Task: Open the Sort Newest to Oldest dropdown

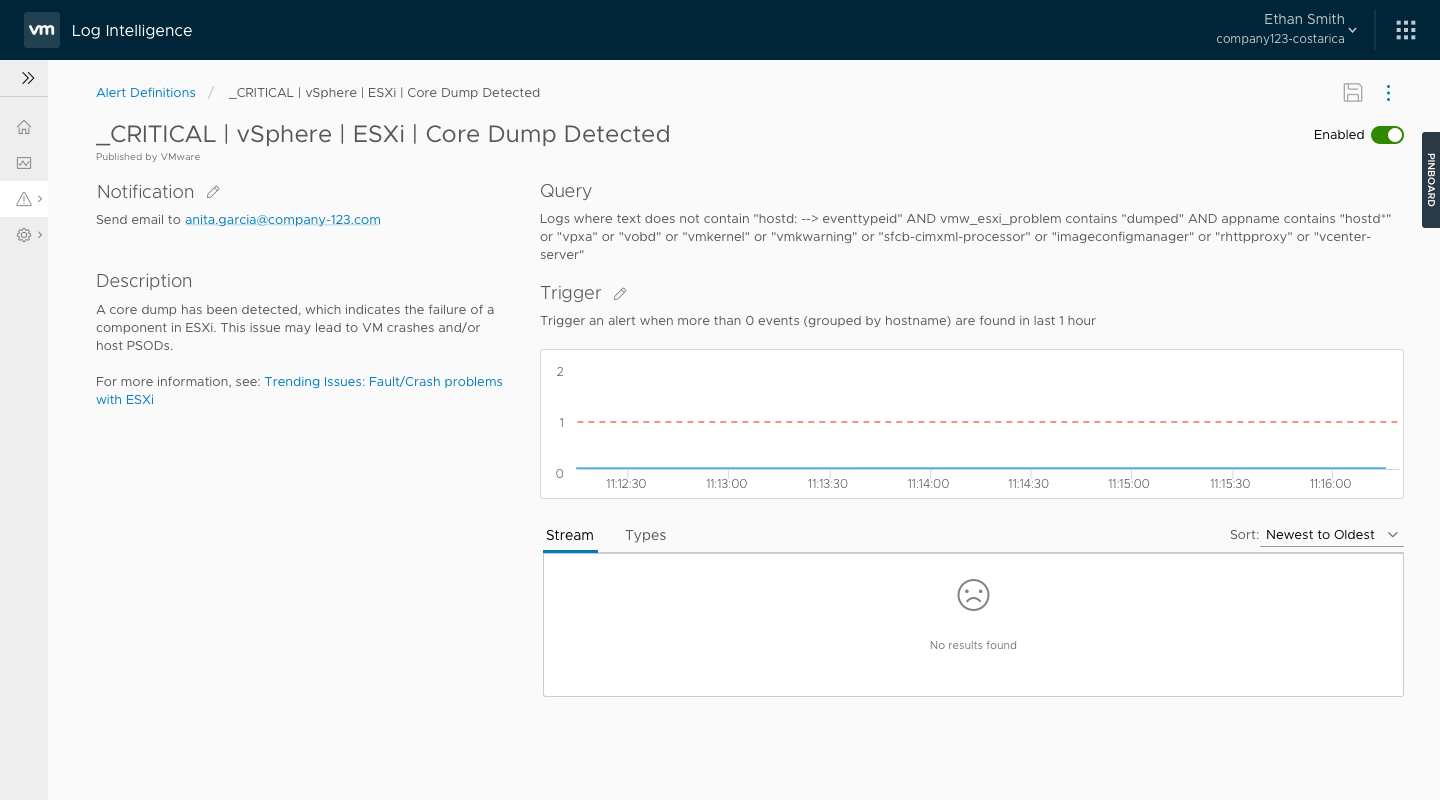Action: coord(1332,535)
